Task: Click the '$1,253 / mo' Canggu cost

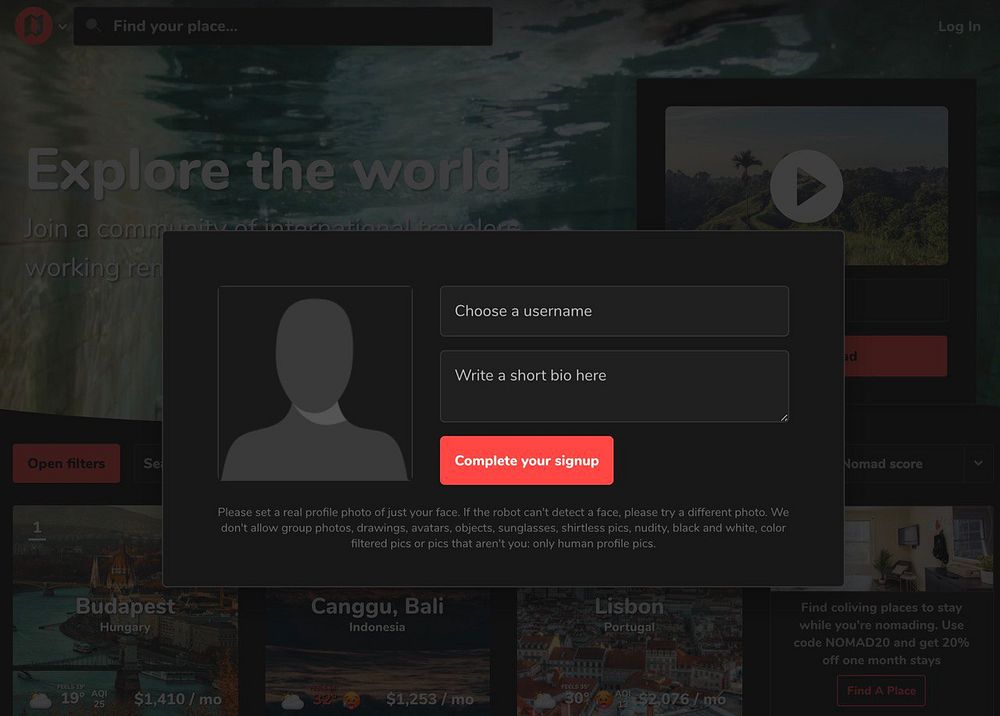Action: (430, 699)
